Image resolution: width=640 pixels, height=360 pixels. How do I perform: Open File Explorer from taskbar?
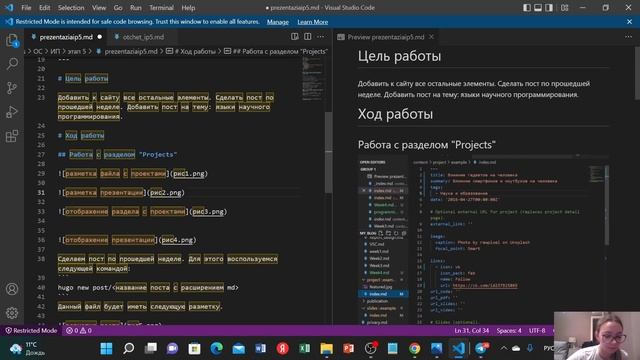(327, 349)
